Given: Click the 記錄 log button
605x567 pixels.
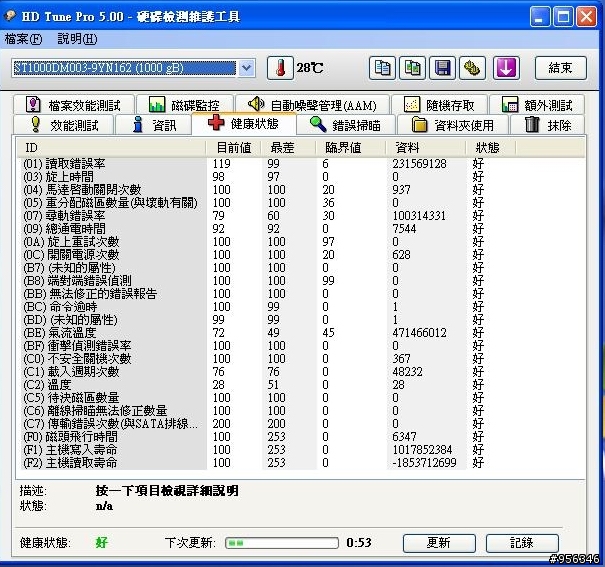Looking at the screenshot, I should (522, 543).
